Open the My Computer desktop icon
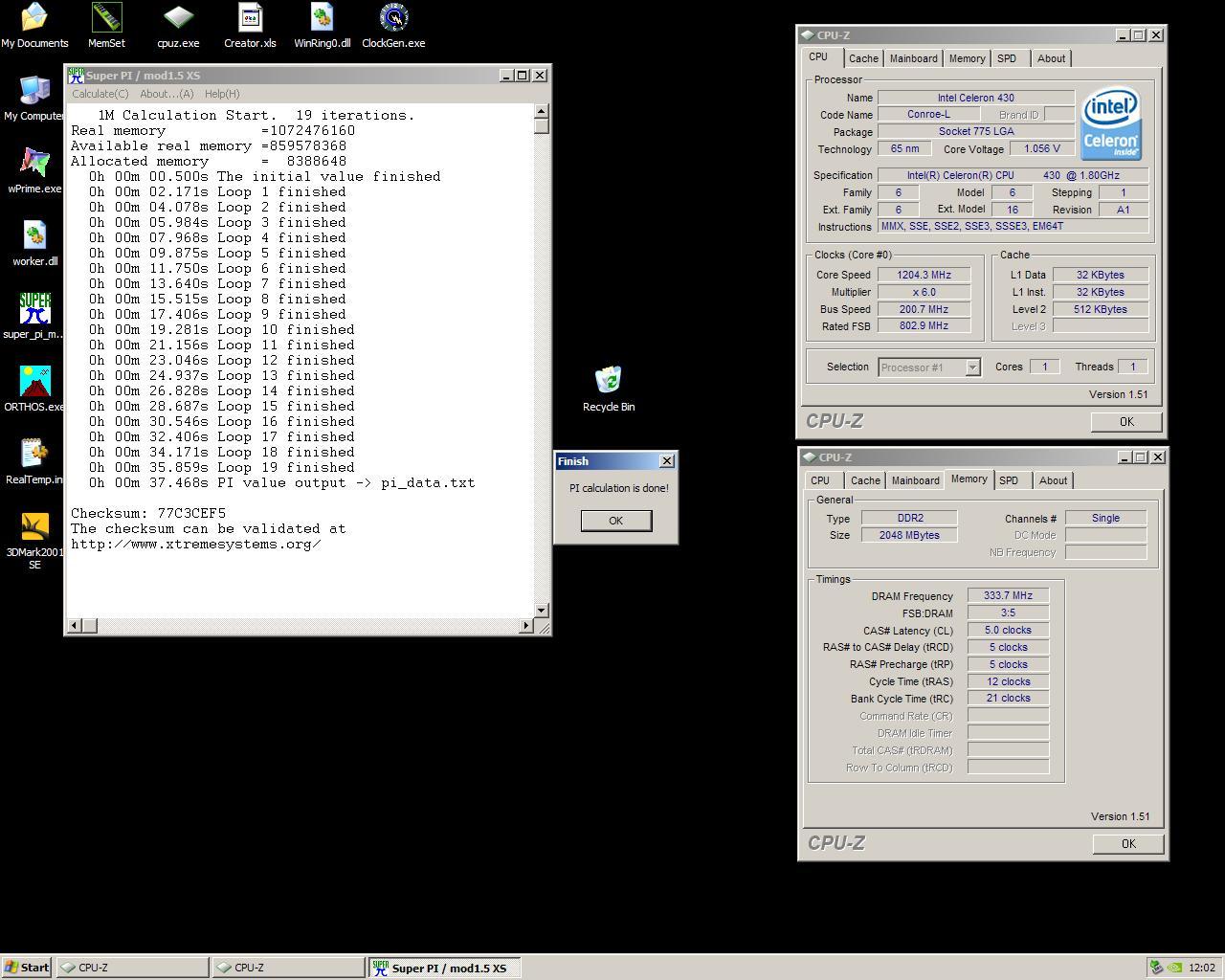 [34, 99]
